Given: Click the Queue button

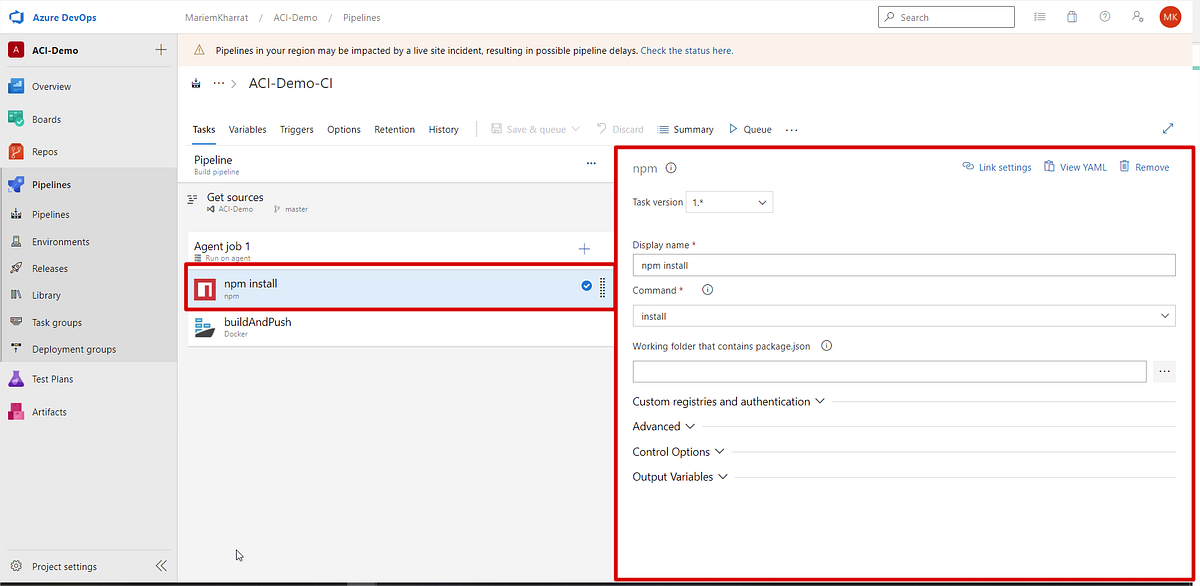Looking at the screenshot, I should click(750, 129).
